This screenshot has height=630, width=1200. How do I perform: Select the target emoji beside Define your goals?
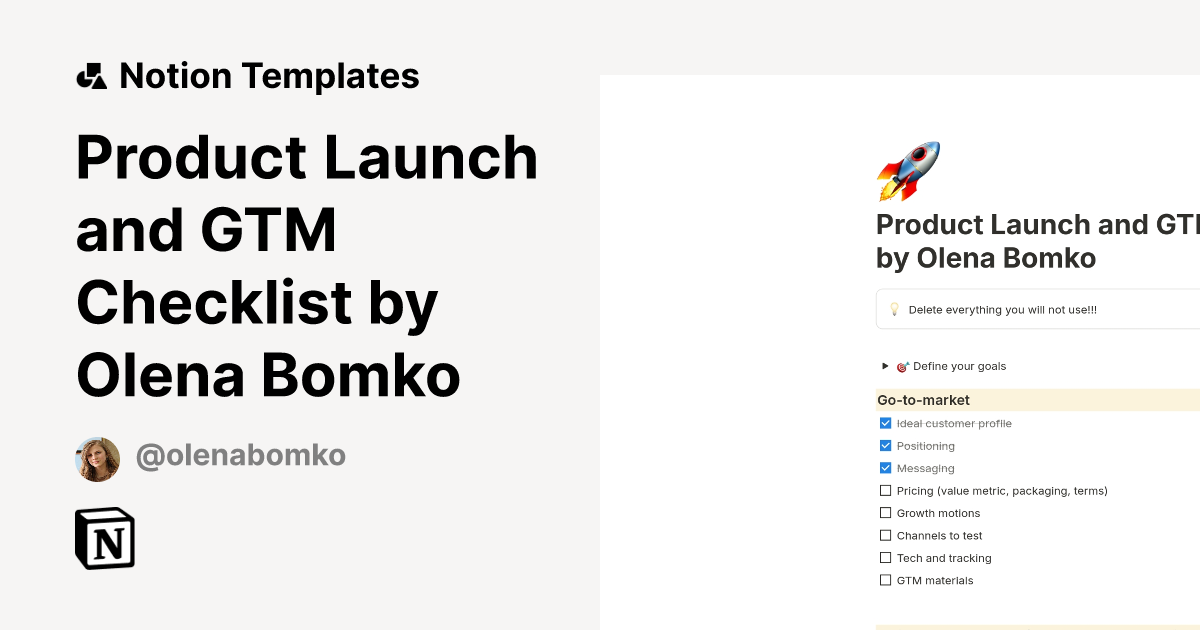[x=903, y=366]
